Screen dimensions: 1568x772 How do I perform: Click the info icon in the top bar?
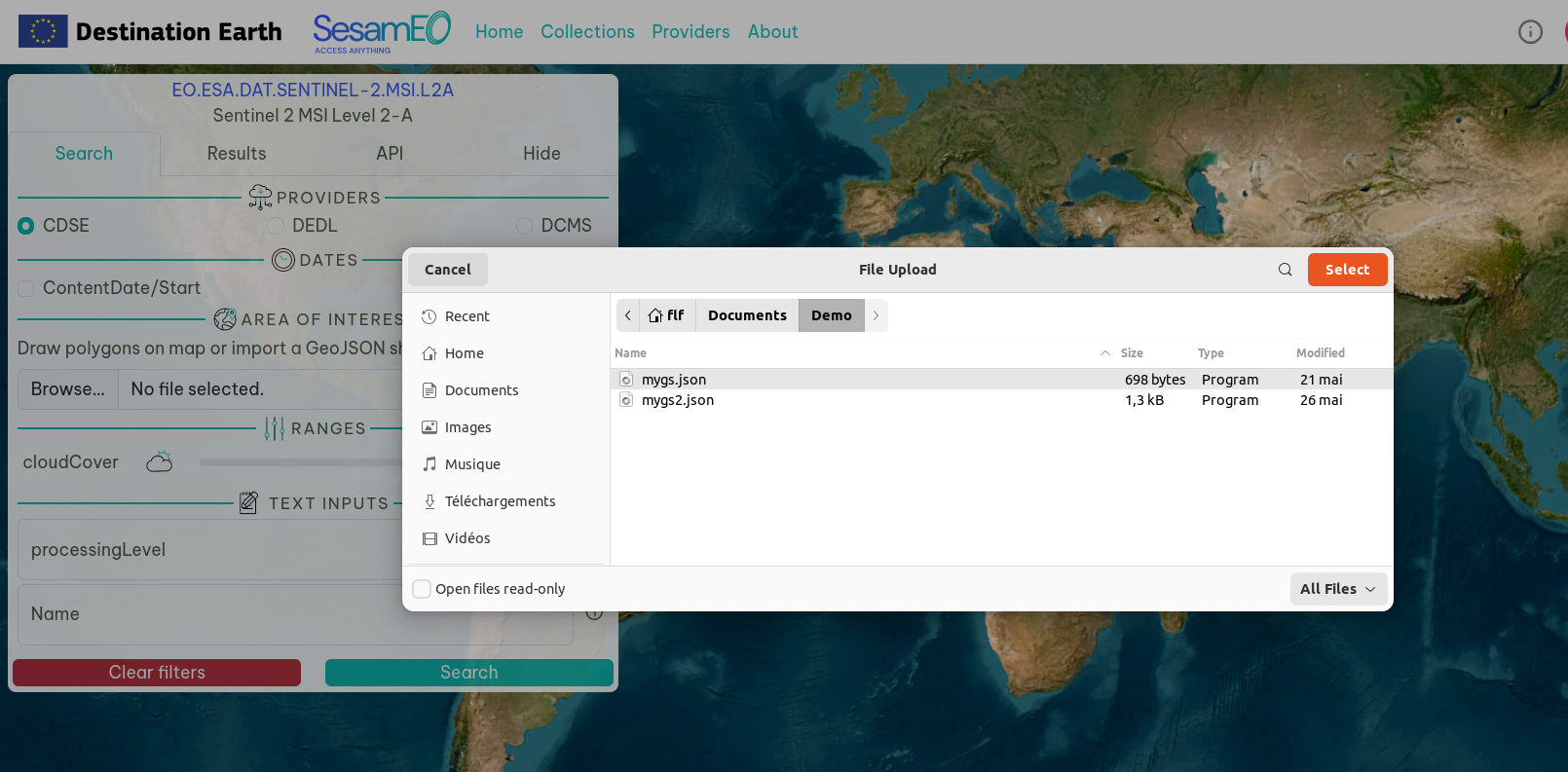[x=1530, y=32]
